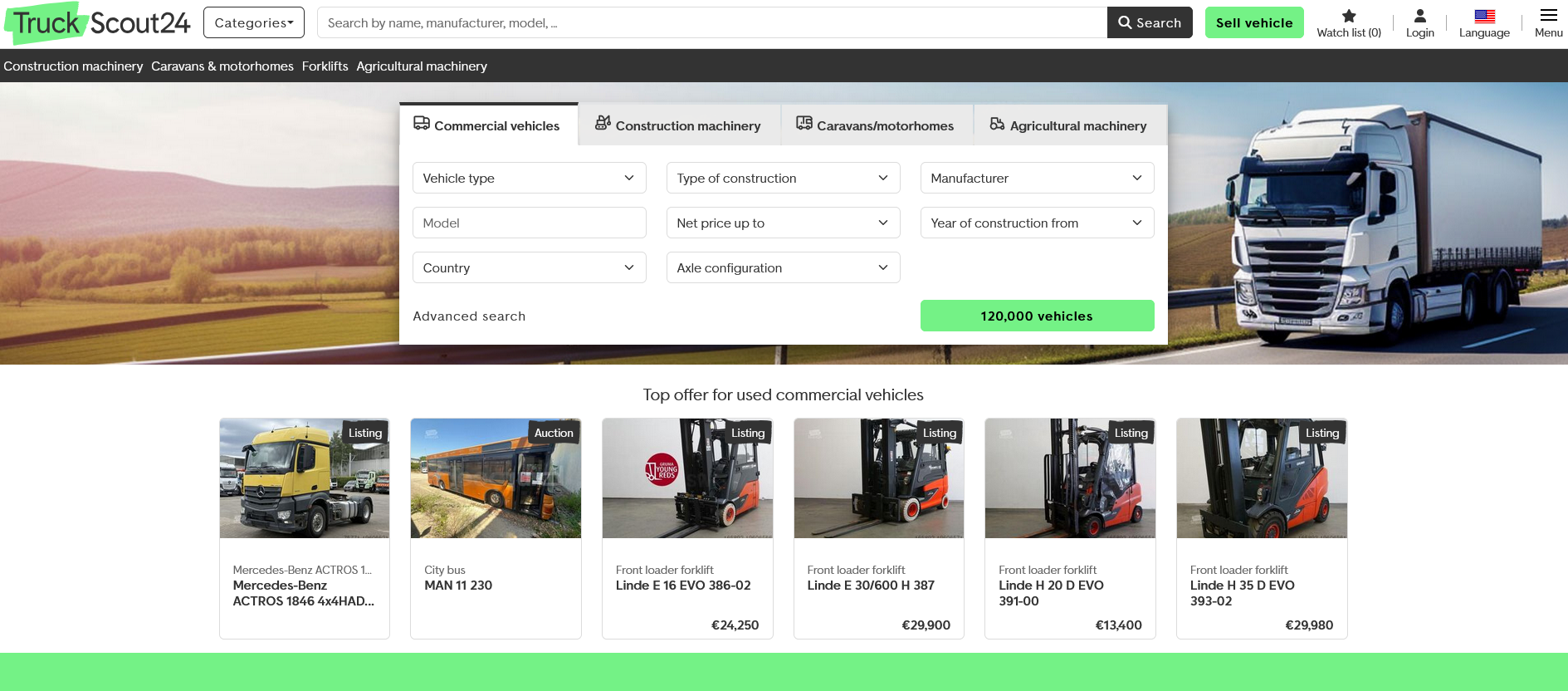Select the Construction machinery tab
1568x691 pixels.
pyautogui.click(x=678, y=125)
